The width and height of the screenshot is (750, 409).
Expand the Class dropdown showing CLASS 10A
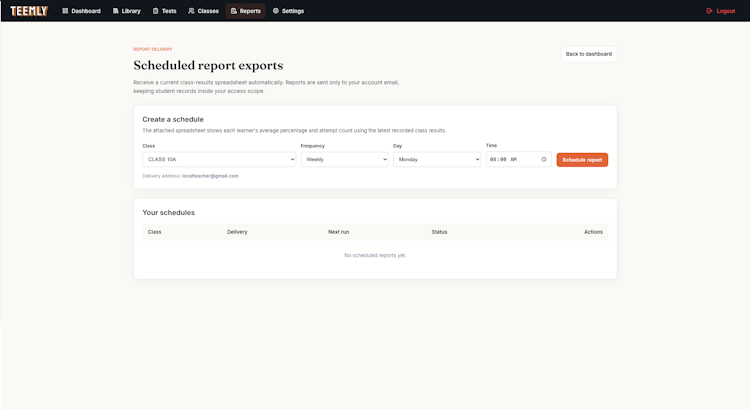tap(219, 159)
